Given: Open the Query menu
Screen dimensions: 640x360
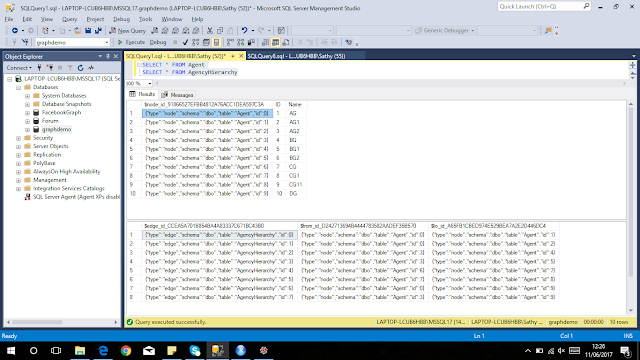Looking at the screenshot, I should tap(69, 19).
